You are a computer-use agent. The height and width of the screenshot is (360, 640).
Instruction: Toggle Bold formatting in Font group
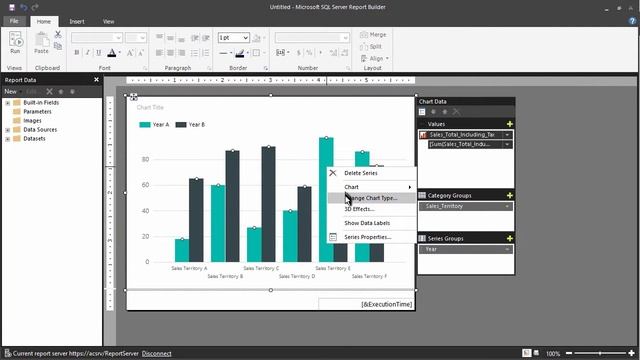click(77, 53)
